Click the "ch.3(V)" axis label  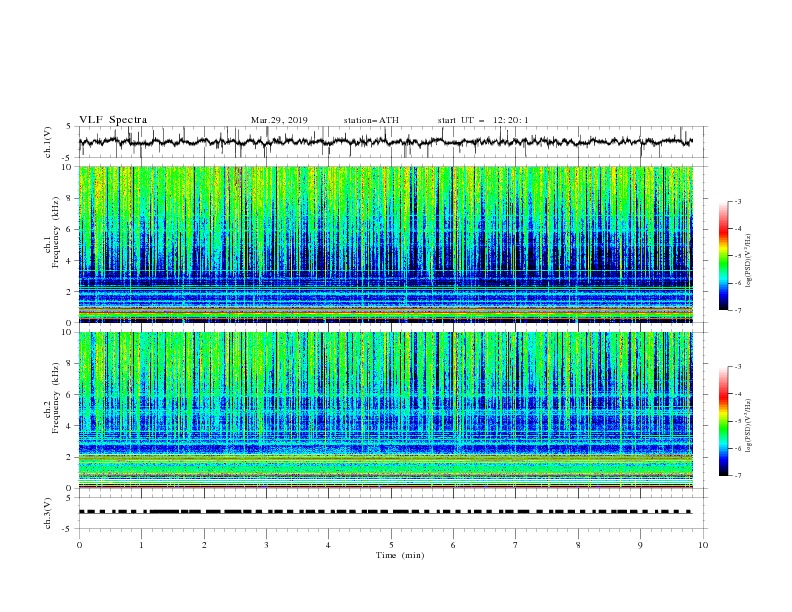pos(48,513)
